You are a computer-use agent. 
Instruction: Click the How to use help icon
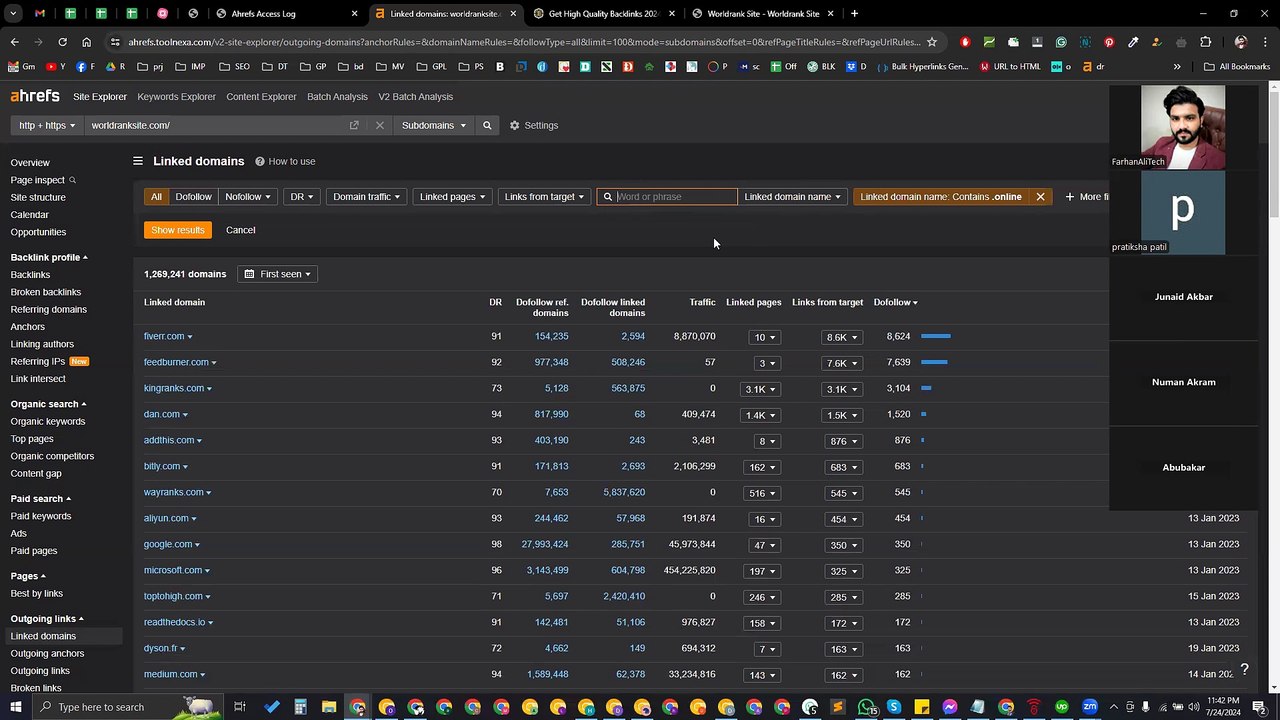260,161
